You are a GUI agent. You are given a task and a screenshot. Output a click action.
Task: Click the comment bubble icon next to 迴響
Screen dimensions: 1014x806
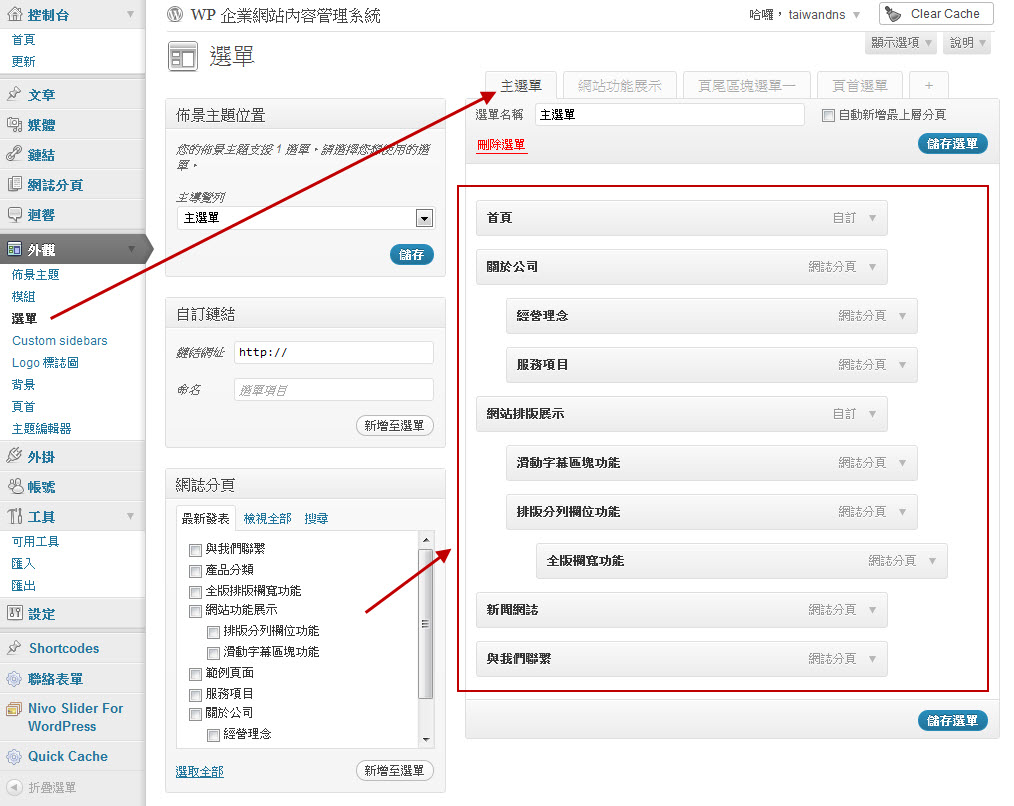tap(14, 214)
